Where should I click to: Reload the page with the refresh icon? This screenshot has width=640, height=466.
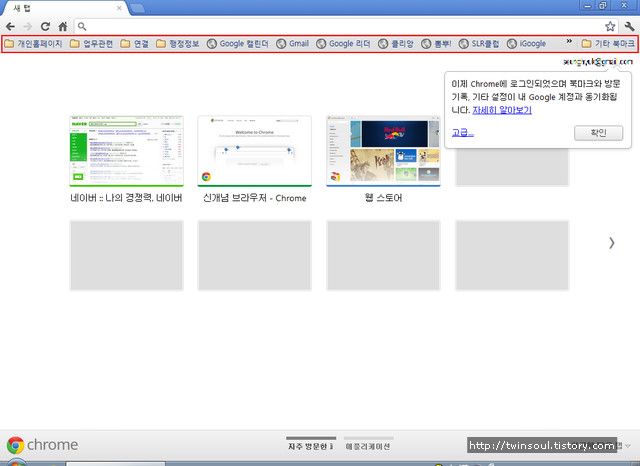pos(45,27)
